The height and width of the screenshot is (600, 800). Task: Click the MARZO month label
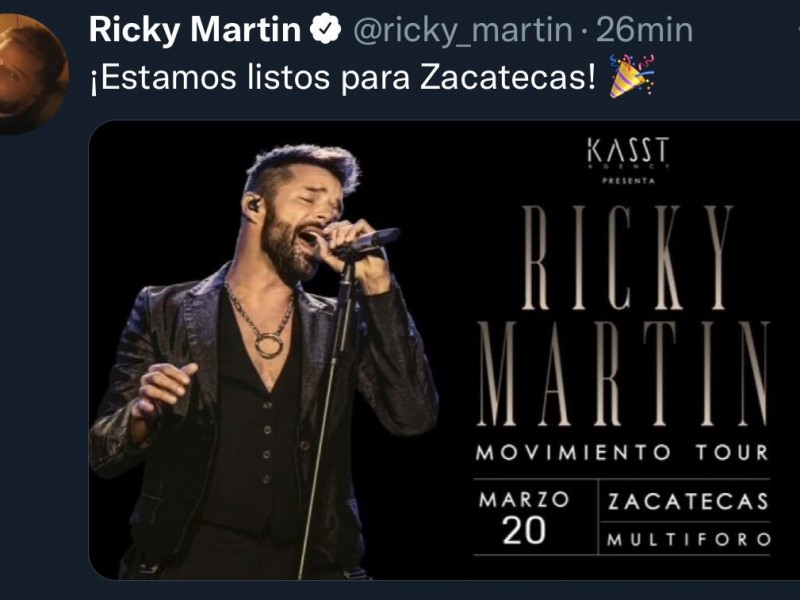point(523,499)
